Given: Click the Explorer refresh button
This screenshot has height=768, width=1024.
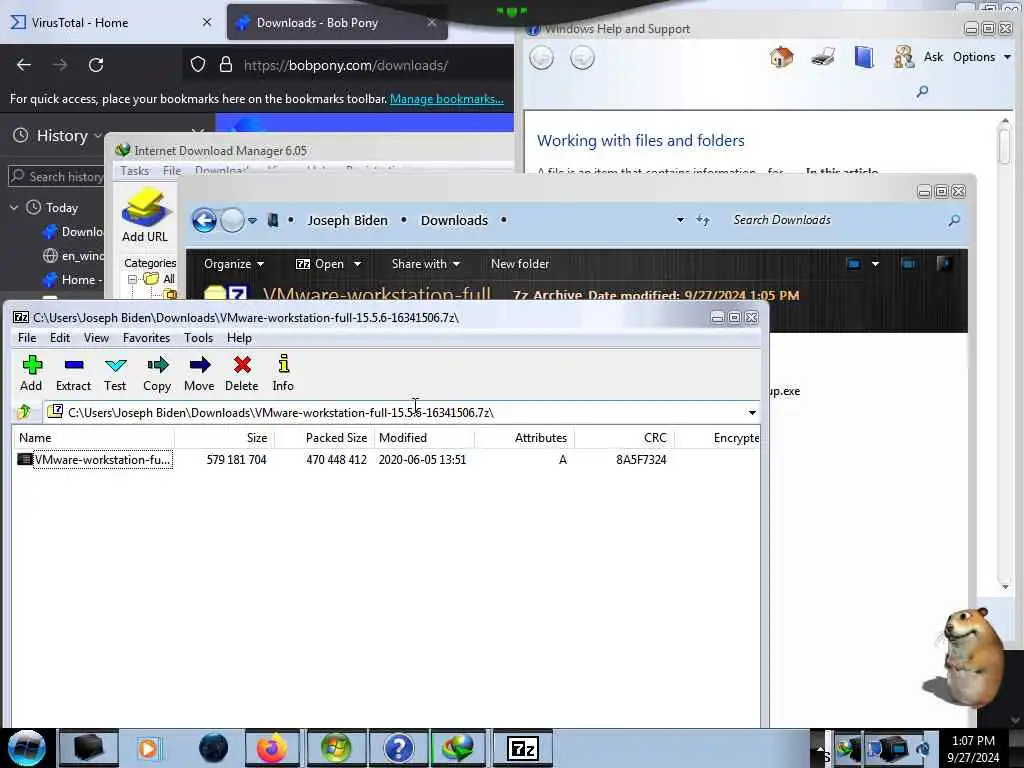Looking at the screenshot, I should pos(703,220).
